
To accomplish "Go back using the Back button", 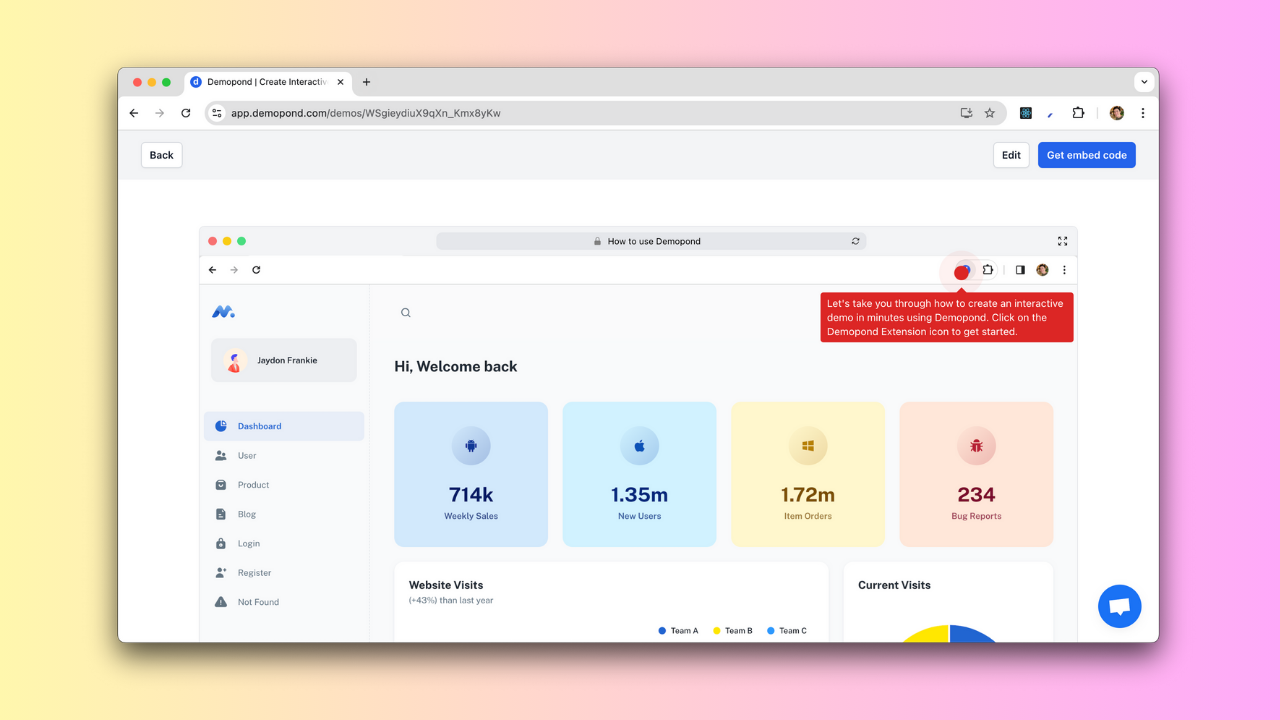I will pyautogui.click(x=161, y=155).
